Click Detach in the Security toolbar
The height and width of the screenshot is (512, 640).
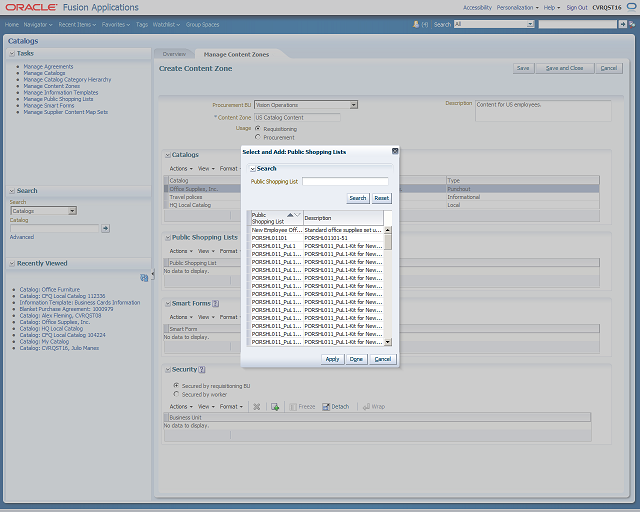click(336, 407)
